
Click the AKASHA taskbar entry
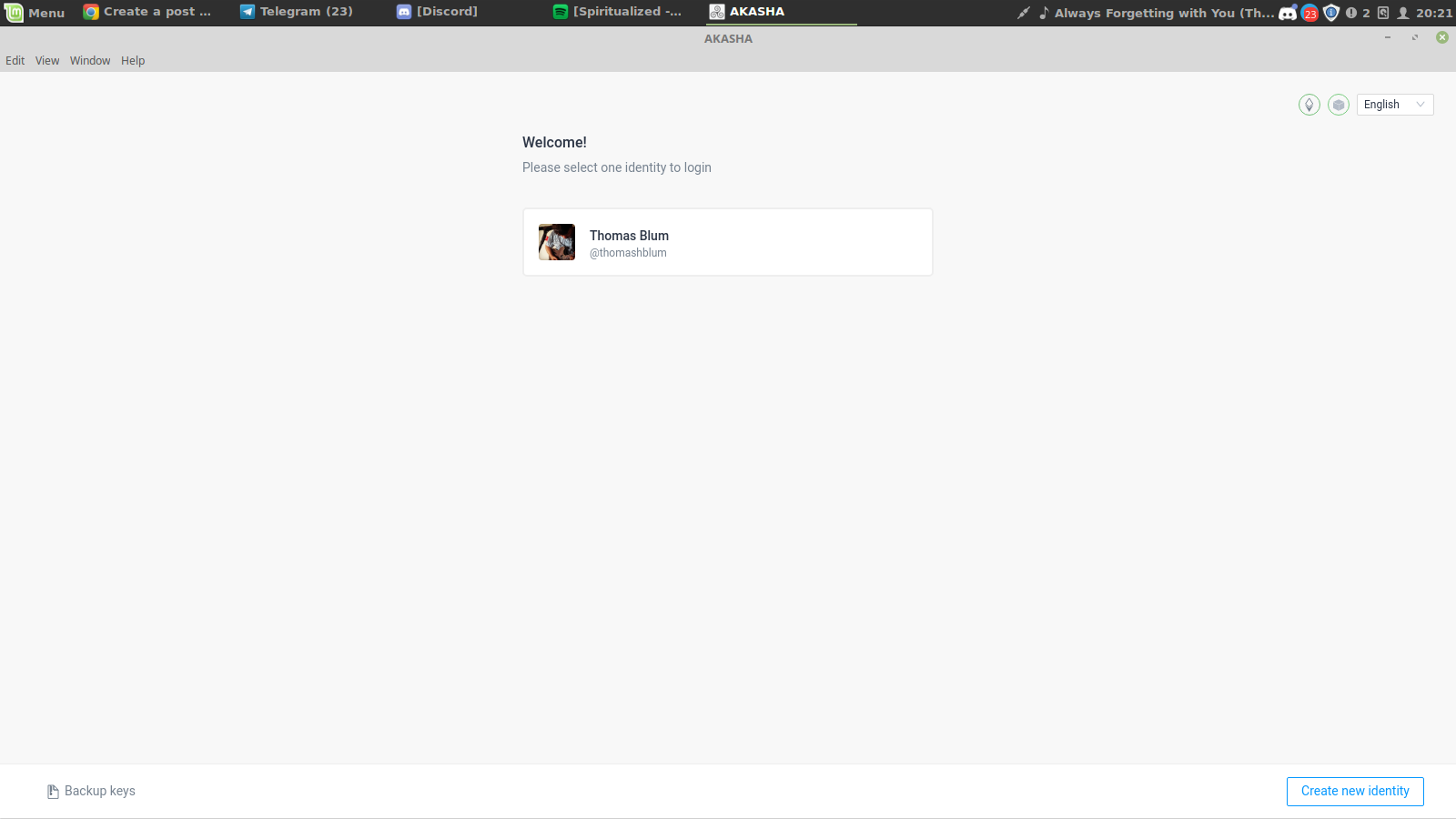click(x=782, y=12)
